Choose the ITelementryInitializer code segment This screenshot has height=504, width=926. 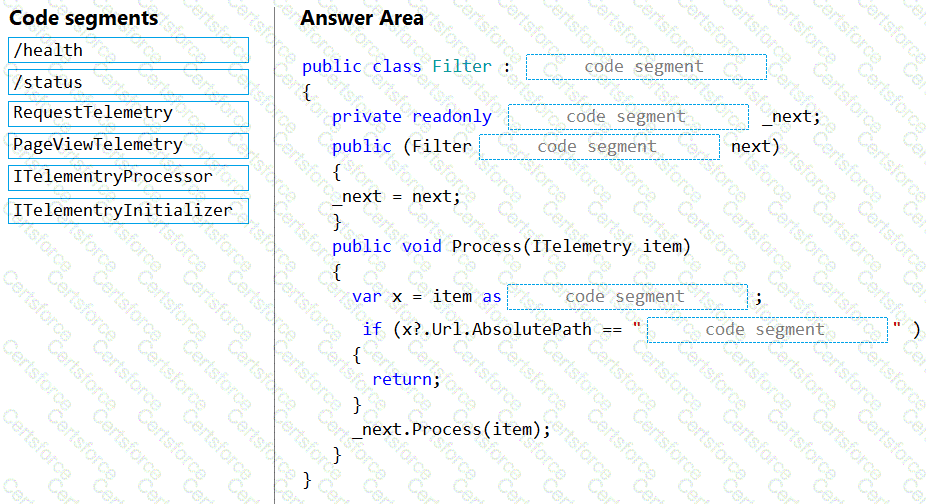click(128, 210)
